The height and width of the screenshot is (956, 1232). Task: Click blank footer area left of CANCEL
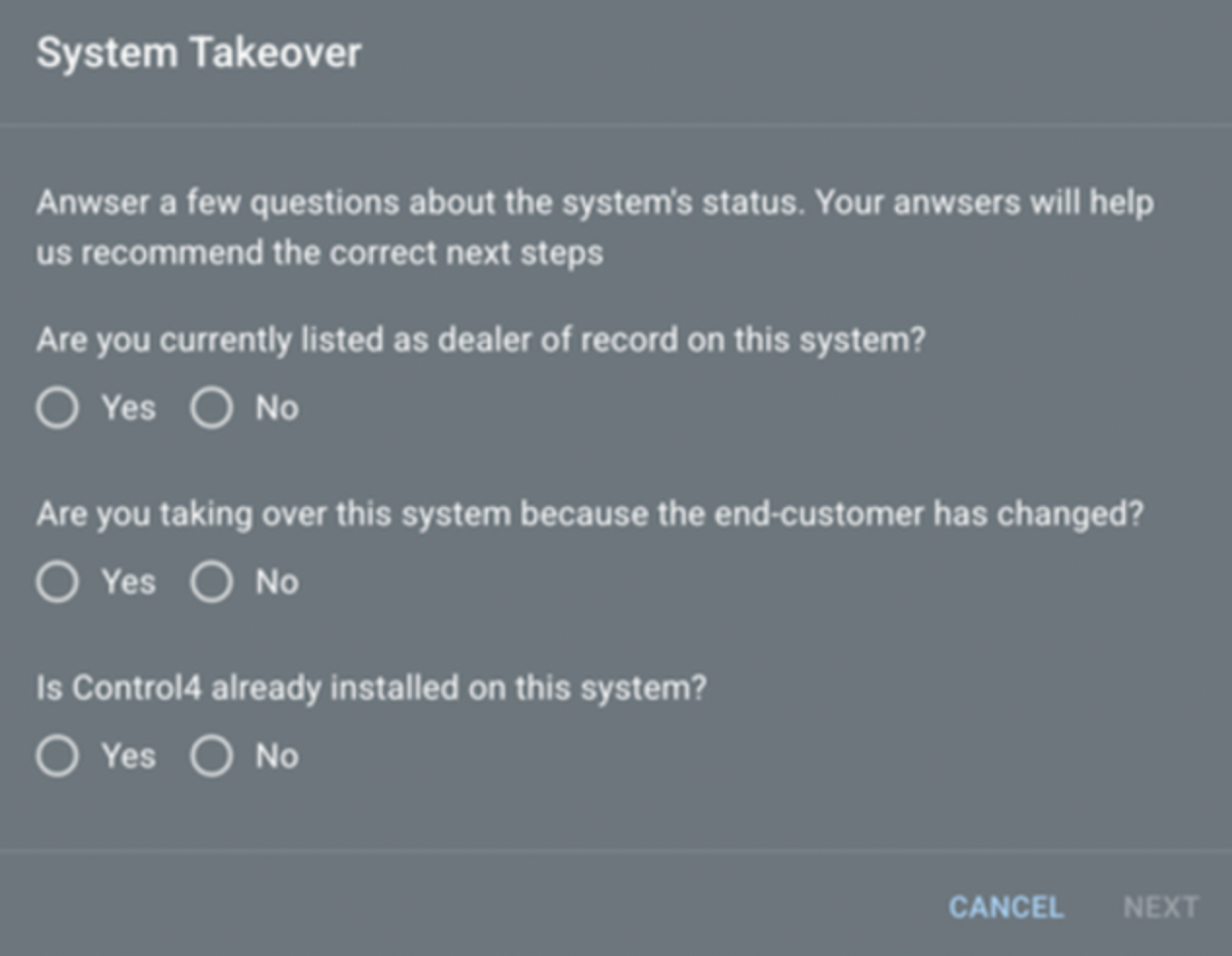[x=466, y=907]
